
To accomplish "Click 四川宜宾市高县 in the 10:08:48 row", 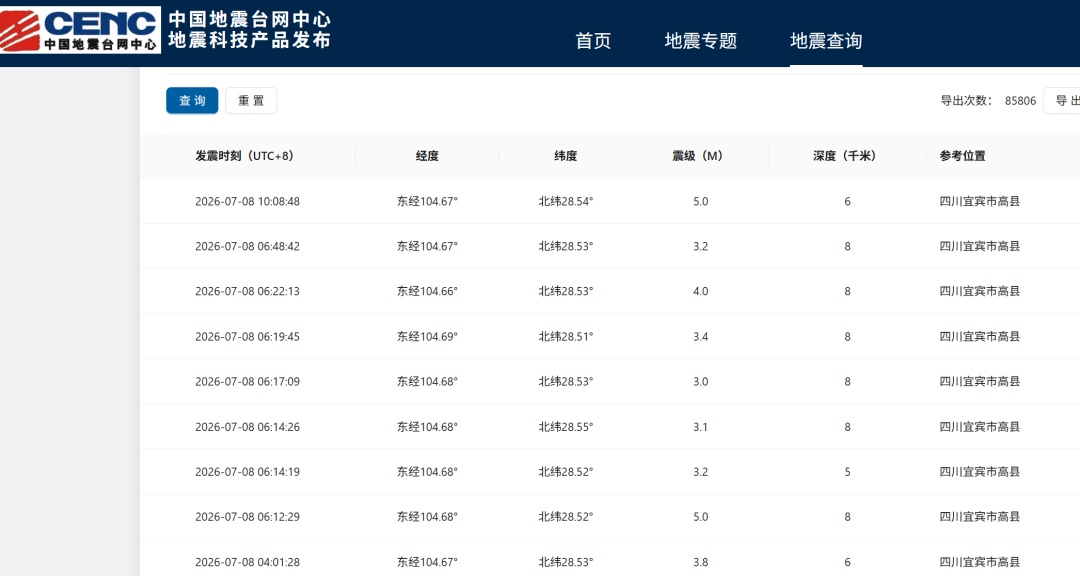I will point(979,201).
